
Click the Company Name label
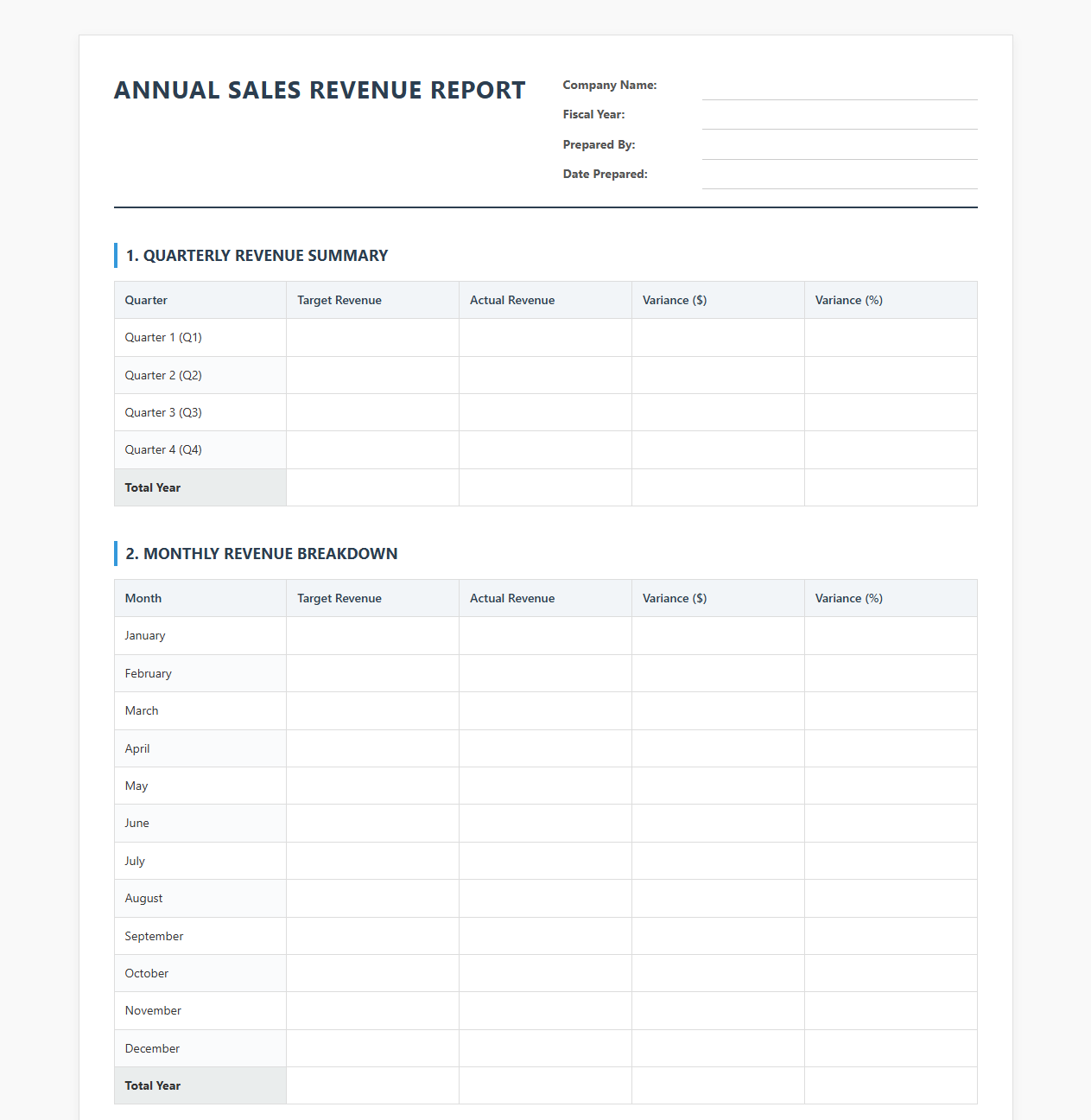point(610,85)
